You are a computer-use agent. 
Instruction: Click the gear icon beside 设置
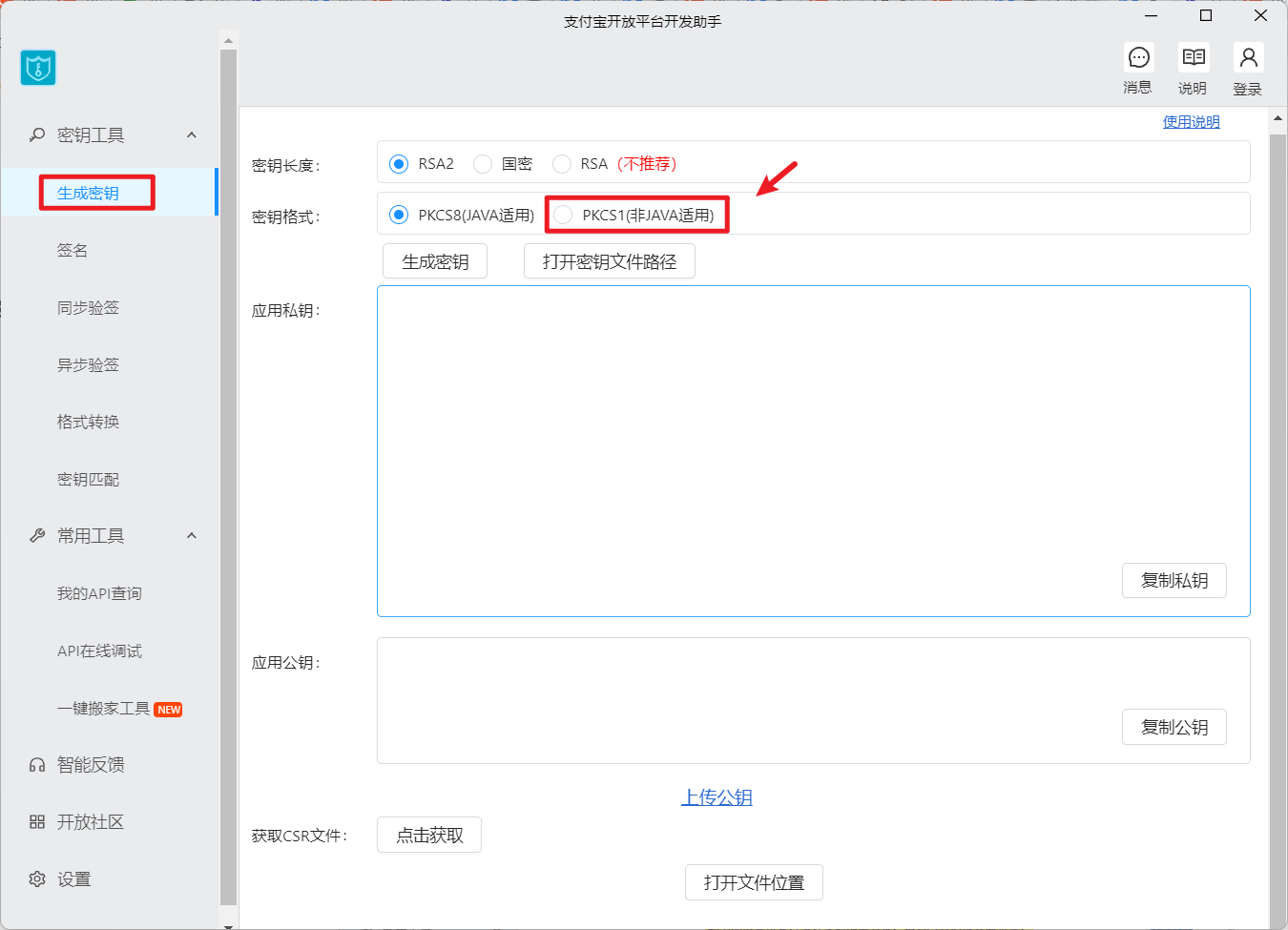point(37,878)
